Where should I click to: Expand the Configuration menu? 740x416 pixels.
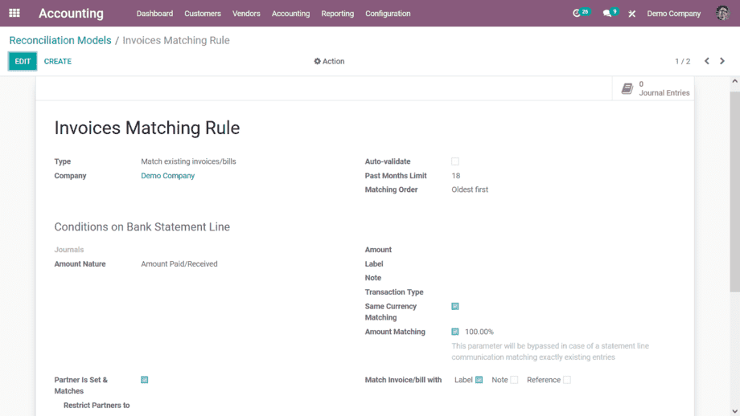[388, 14]
